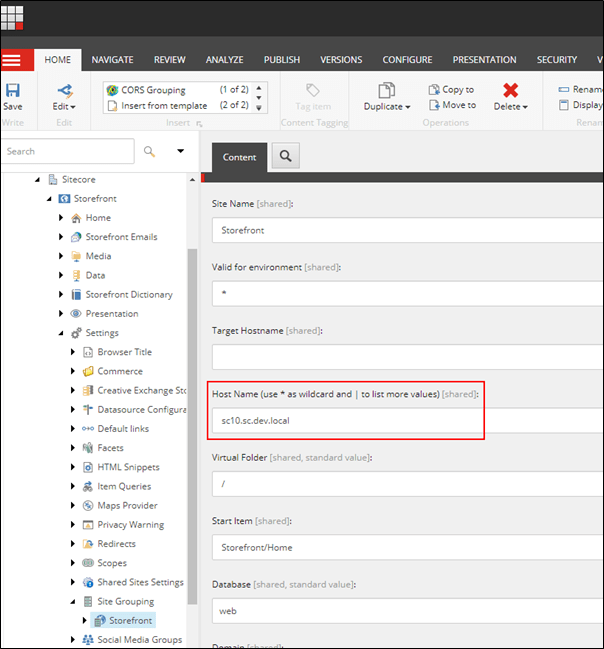Click the Rename ribbon button
Screen dimensions: 604x649
[x=580, y=89]
